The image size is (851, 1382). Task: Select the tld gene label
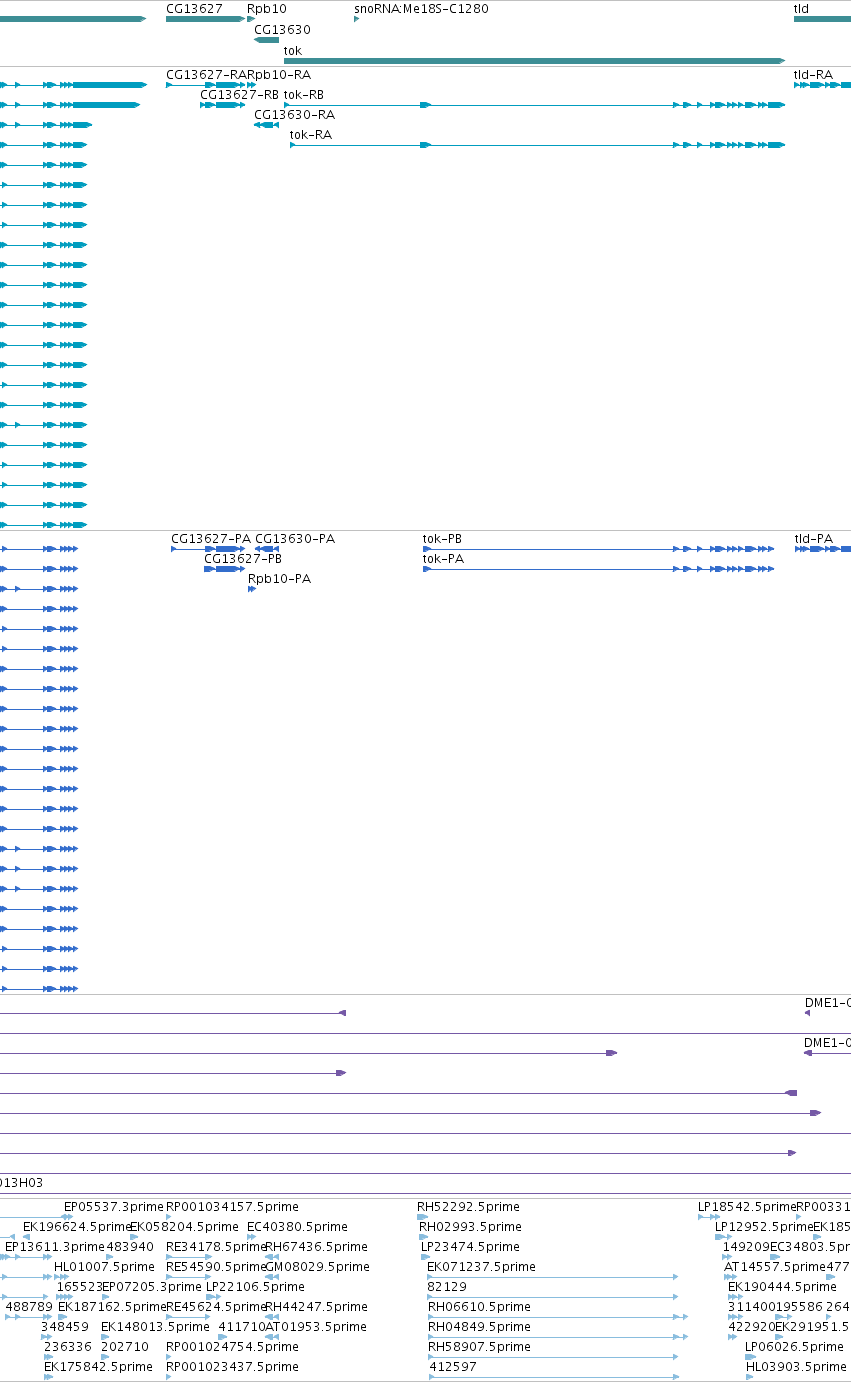[801, 8]
